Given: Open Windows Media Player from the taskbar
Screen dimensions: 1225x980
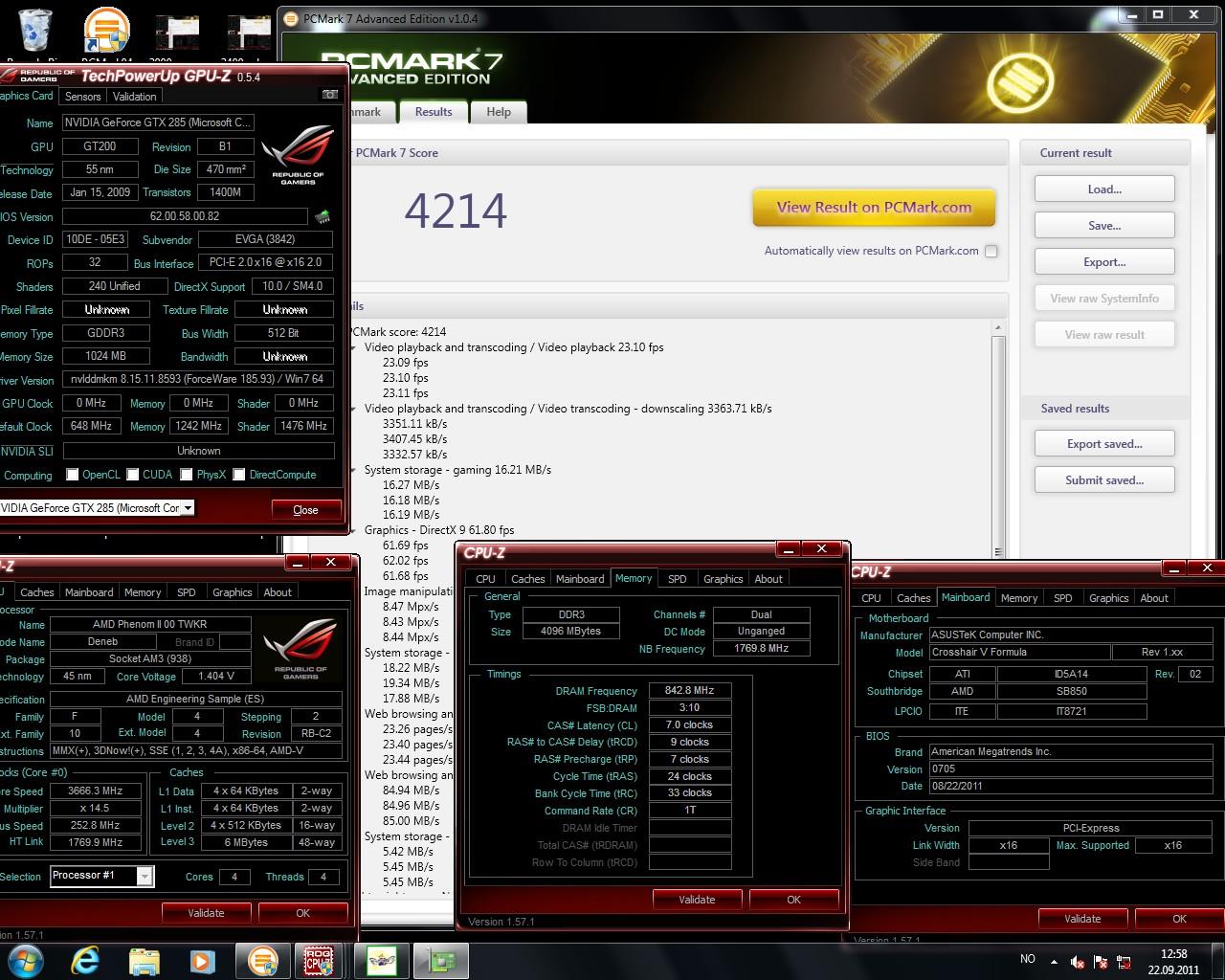Looking at the screenshot, I should pos(202,960).
